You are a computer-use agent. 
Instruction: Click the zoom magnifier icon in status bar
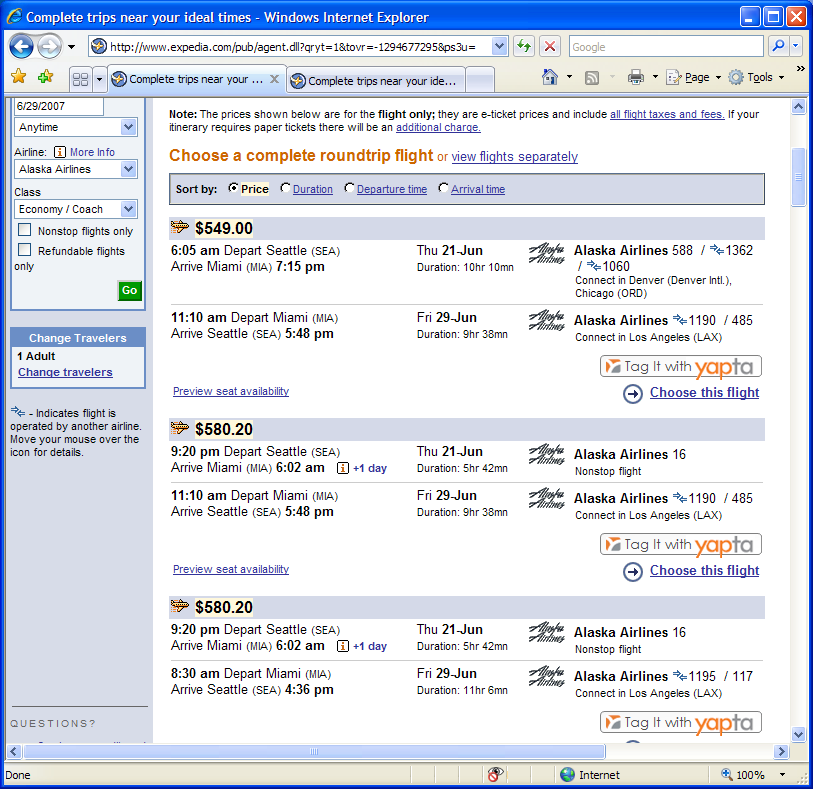(x=727, y=774)
